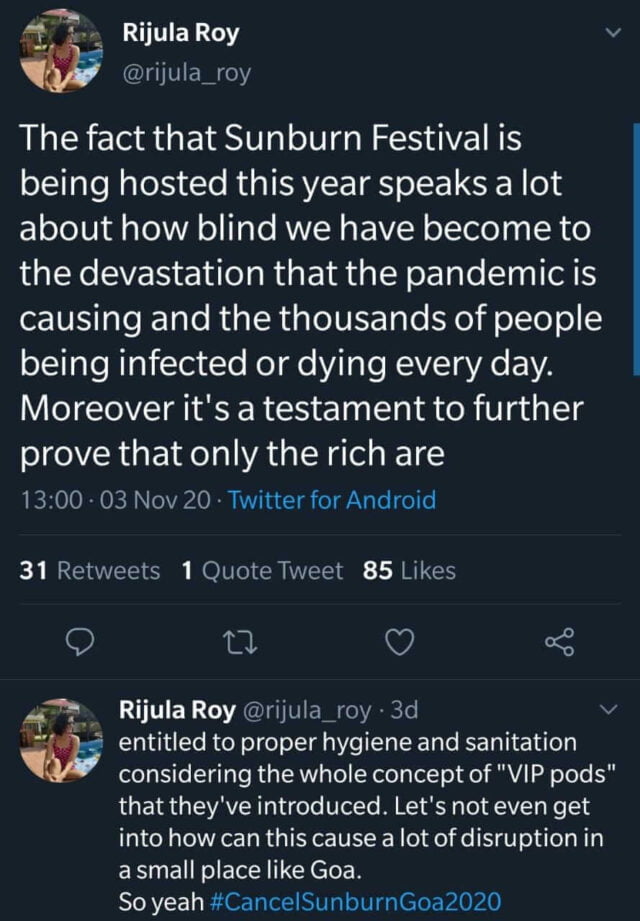Click the Rijula Roy name on the reply tweet

pyautogui.click(x=177, y=711)
